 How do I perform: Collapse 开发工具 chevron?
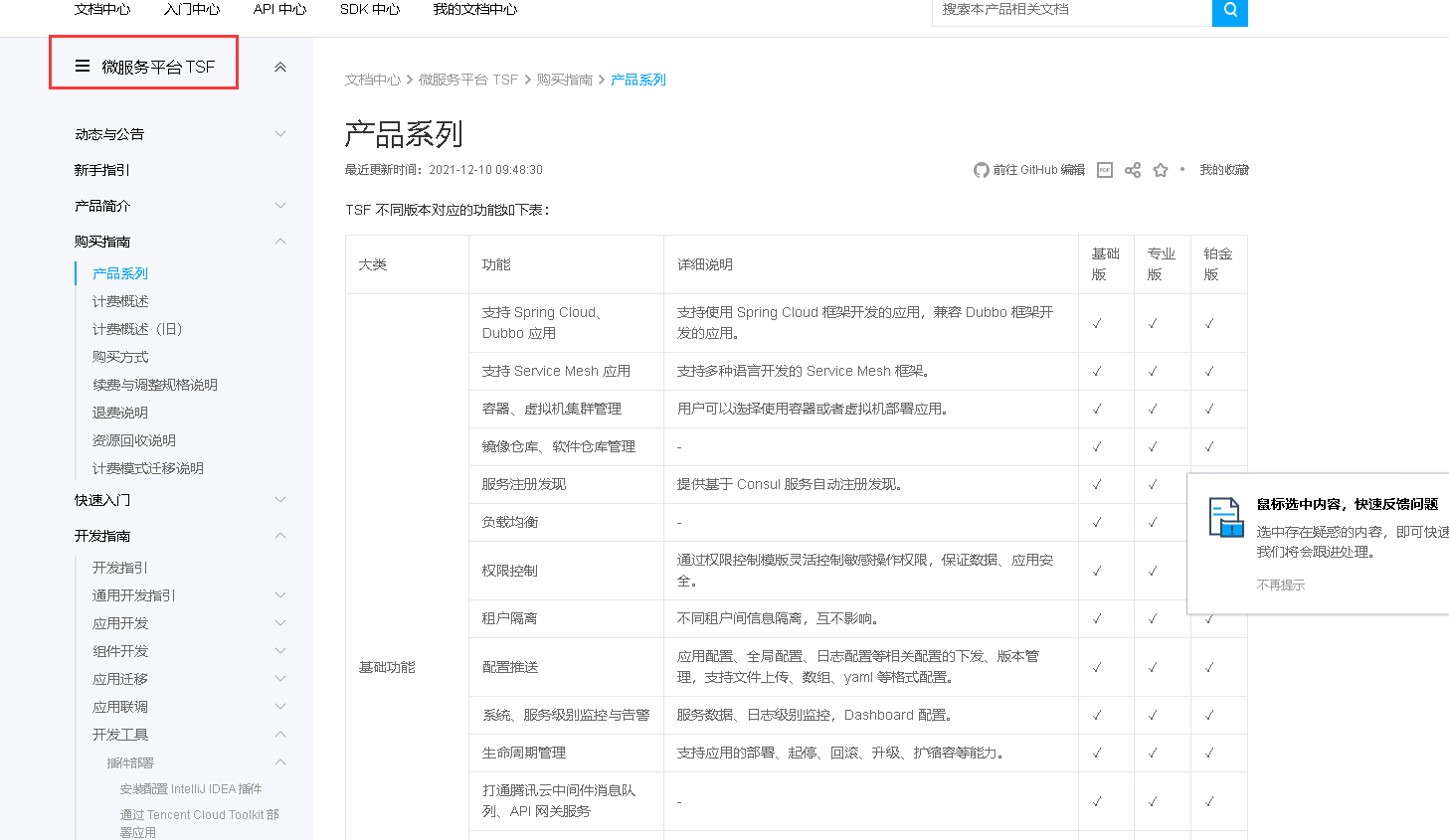pyautogui.click(x=280, y=735)
